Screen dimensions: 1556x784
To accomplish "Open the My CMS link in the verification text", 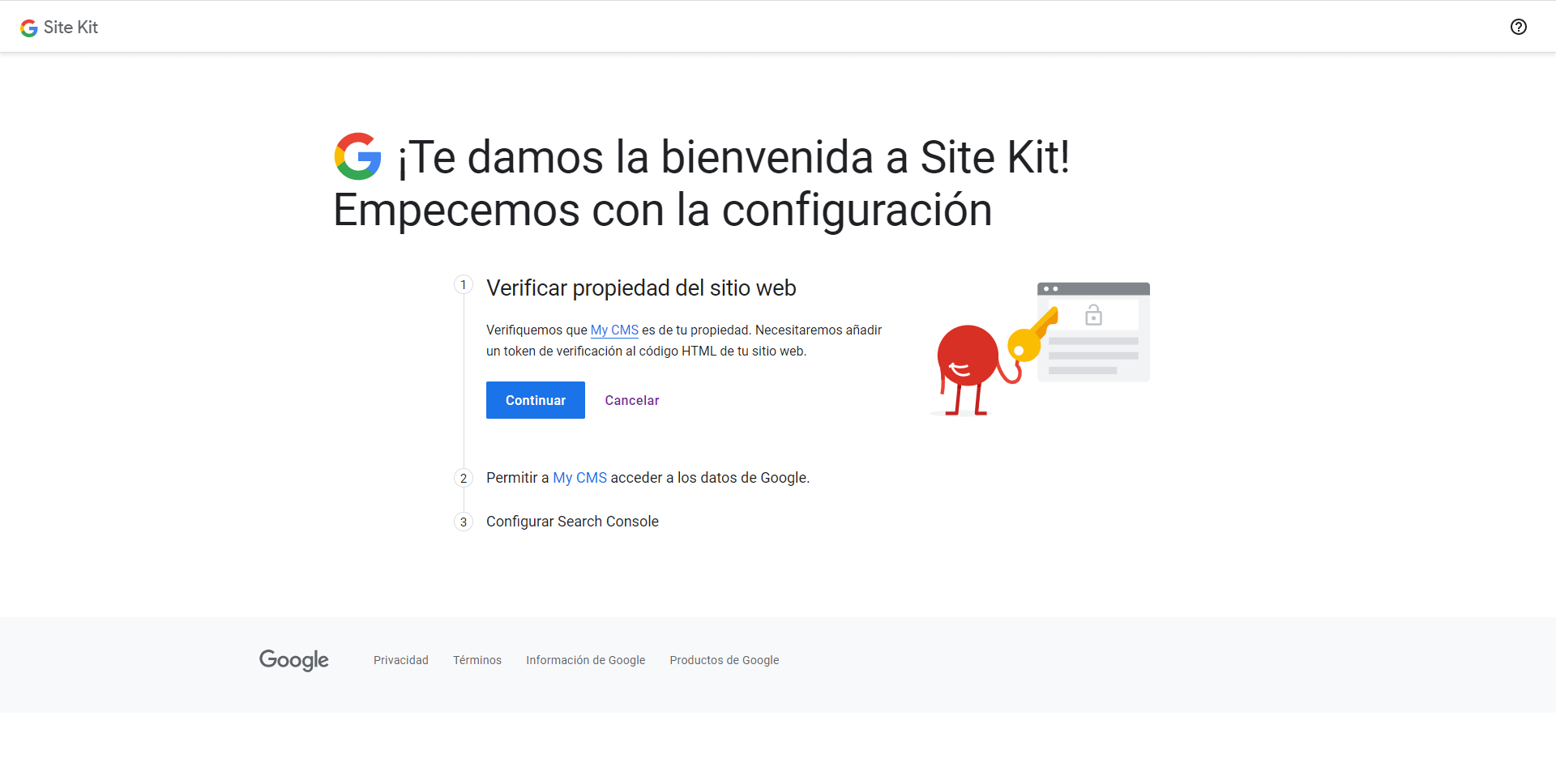I will pyautogui.click(x=614, y=330).
